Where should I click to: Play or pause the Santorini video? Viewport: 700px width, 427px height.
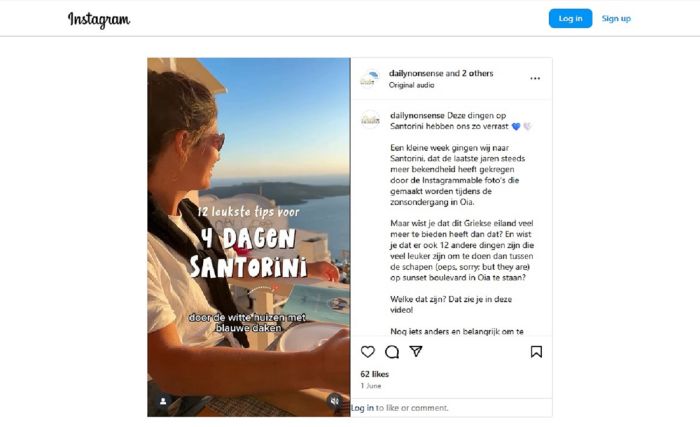[249, 237]
